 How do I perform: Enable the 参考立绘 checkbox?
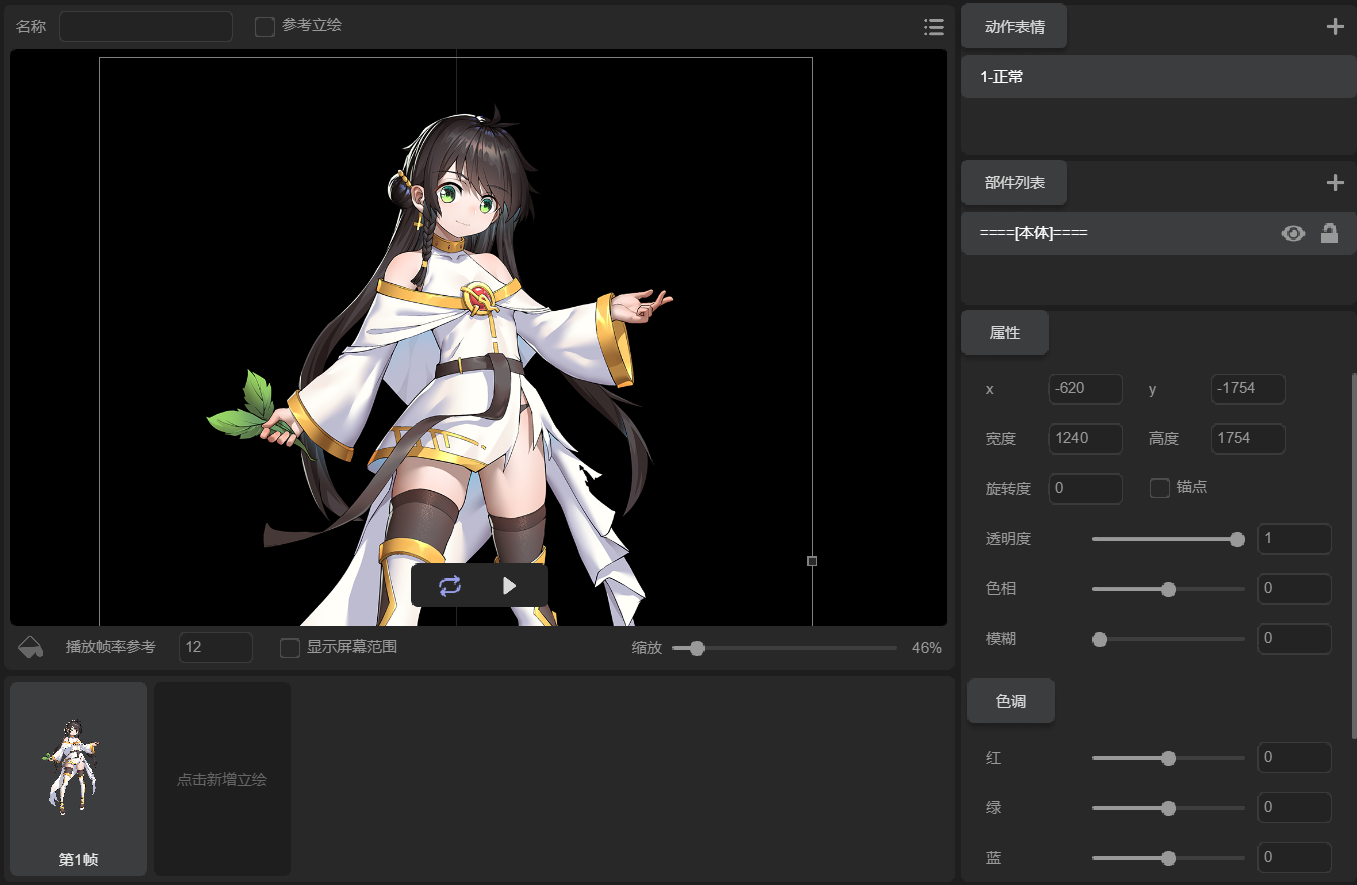(265, 27)
